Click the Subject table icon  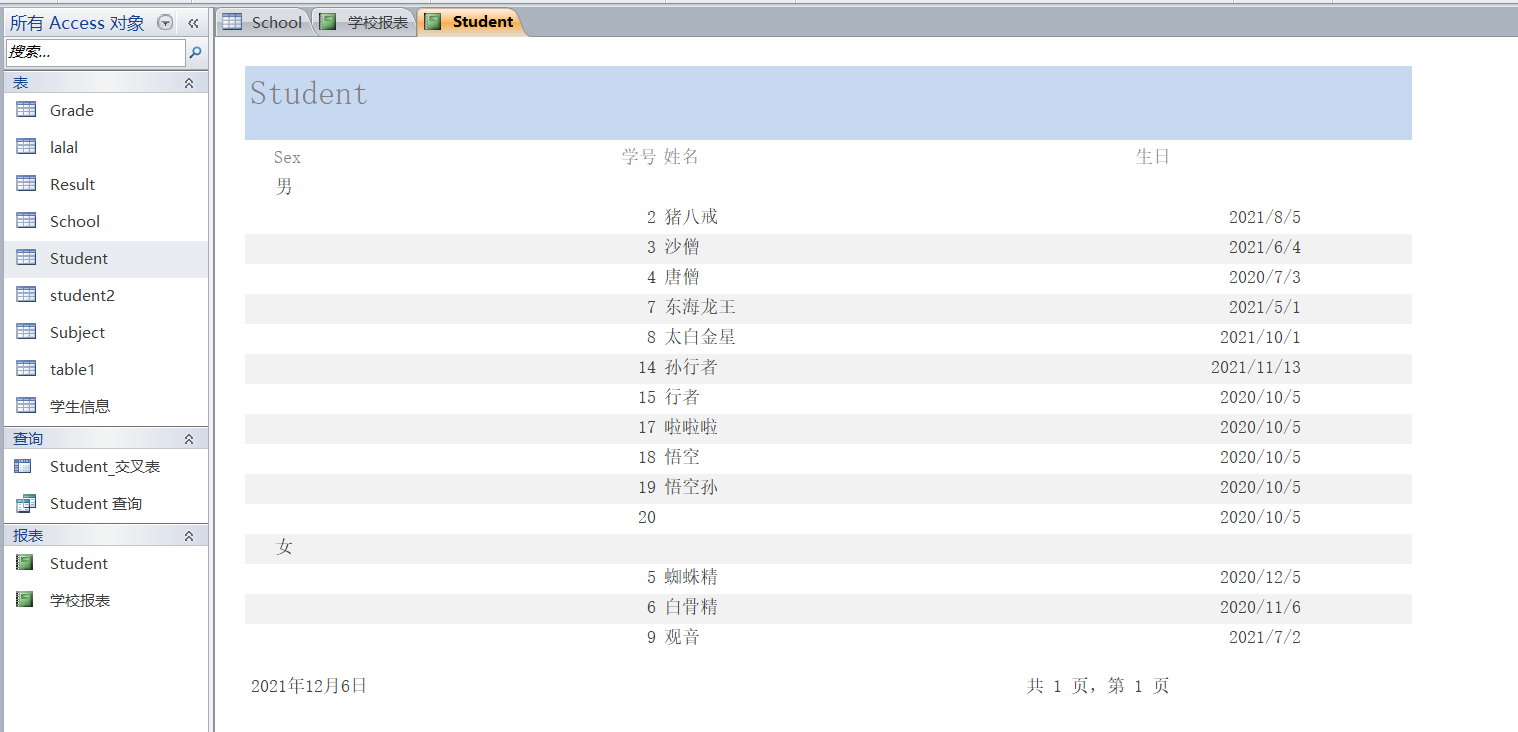pos(26,332)
